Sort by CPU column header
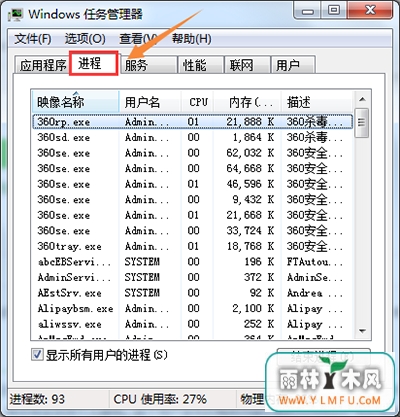The width and height of the screenshot is (400, 417). (198, 102)
